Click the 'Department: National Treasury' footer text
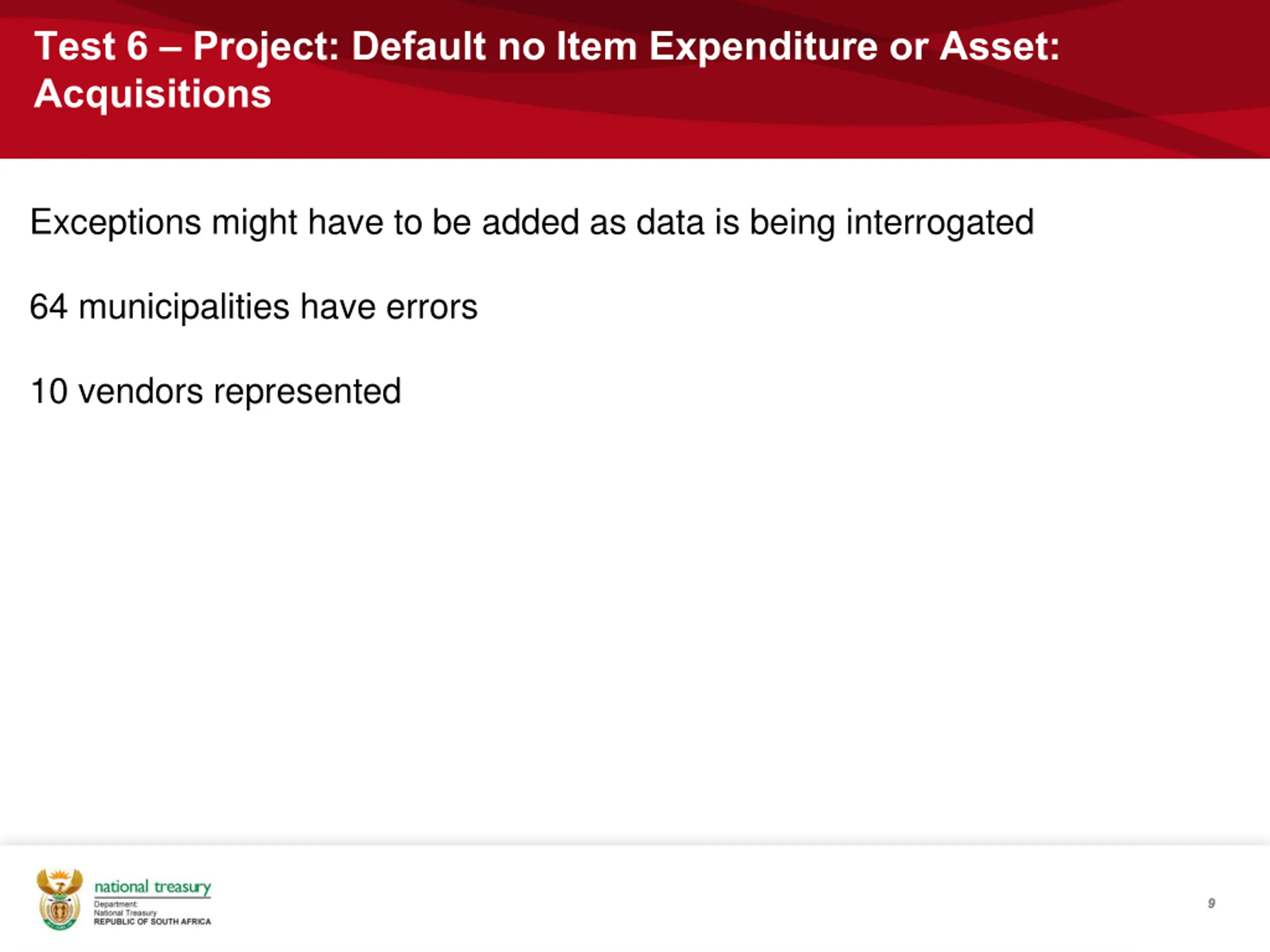1270x952 pixels. [125, 908]
